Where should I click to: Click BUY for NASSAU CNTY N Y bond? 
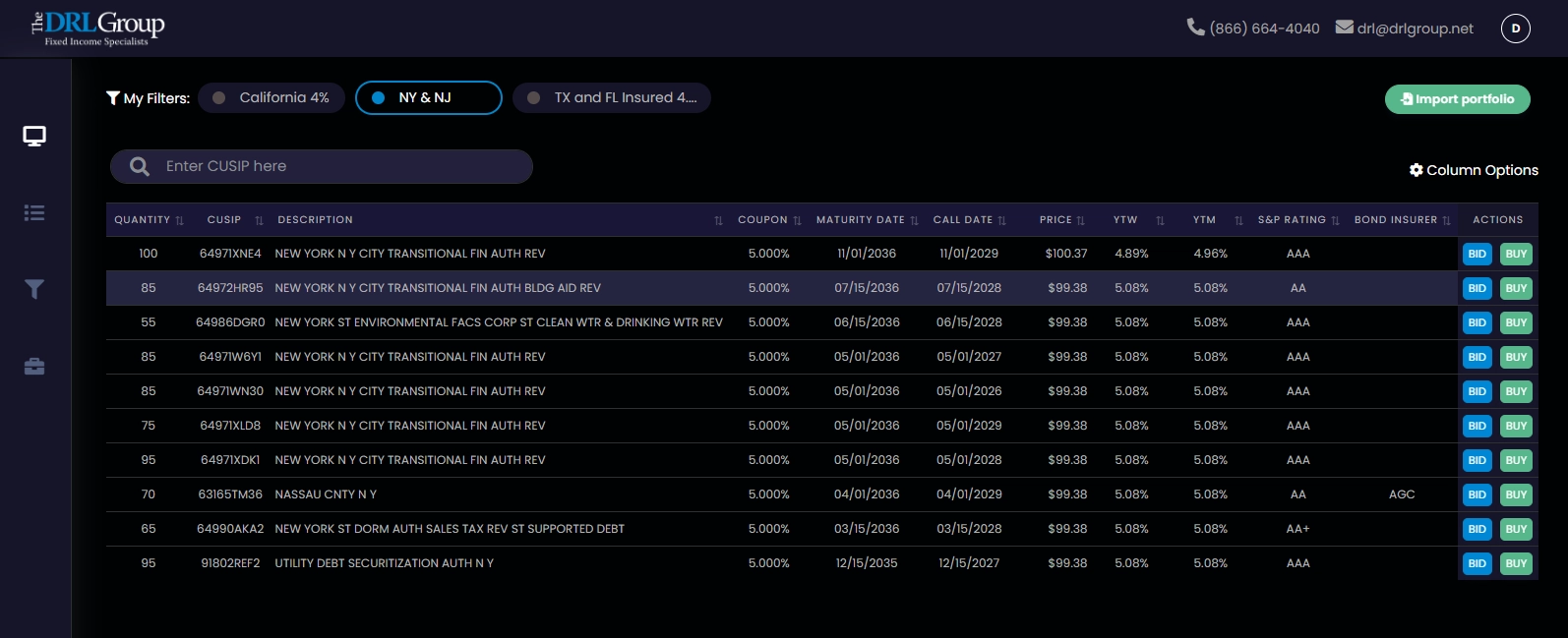coord(1516,494)
